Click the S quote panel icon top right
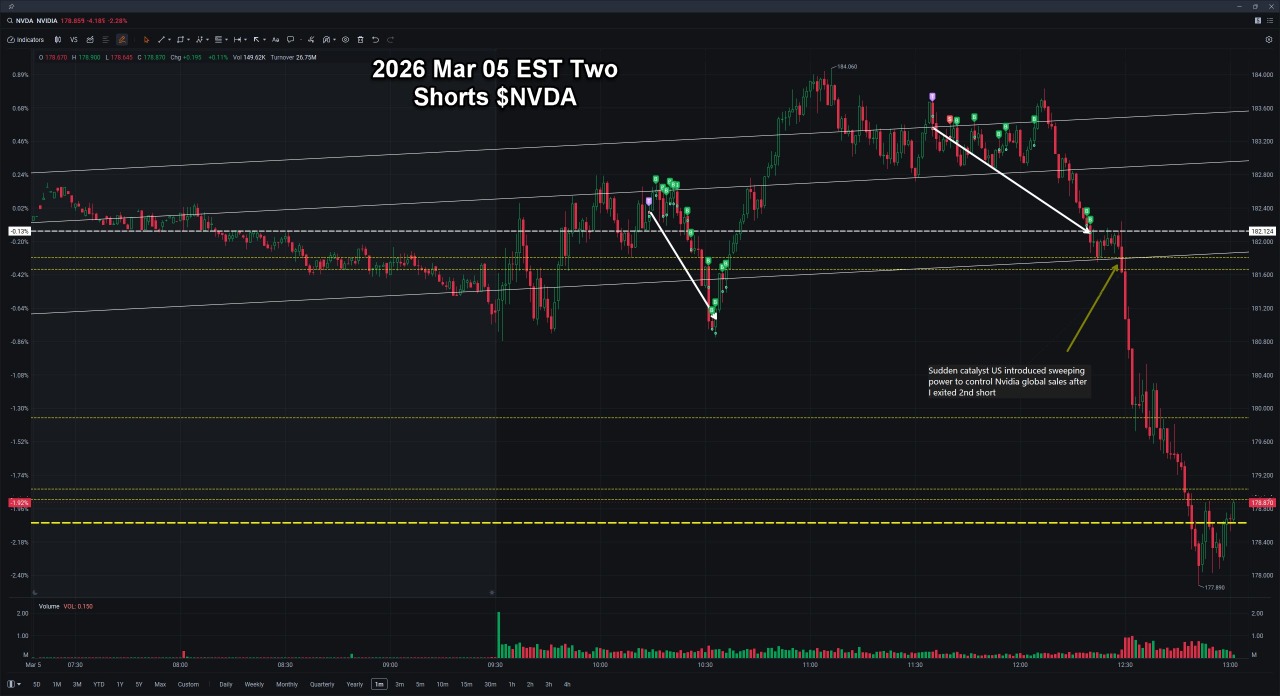 point(1258,20)
